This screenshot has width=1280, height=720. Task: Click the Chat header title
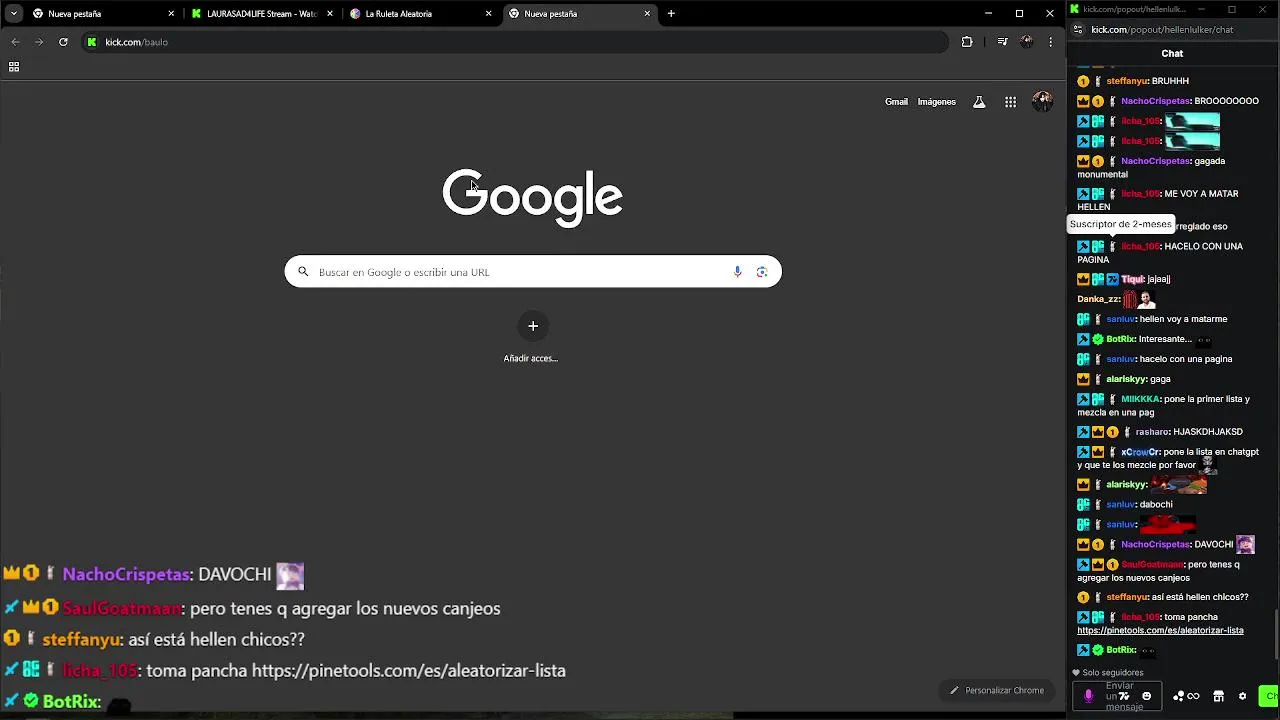click(x=1172, y=53)
